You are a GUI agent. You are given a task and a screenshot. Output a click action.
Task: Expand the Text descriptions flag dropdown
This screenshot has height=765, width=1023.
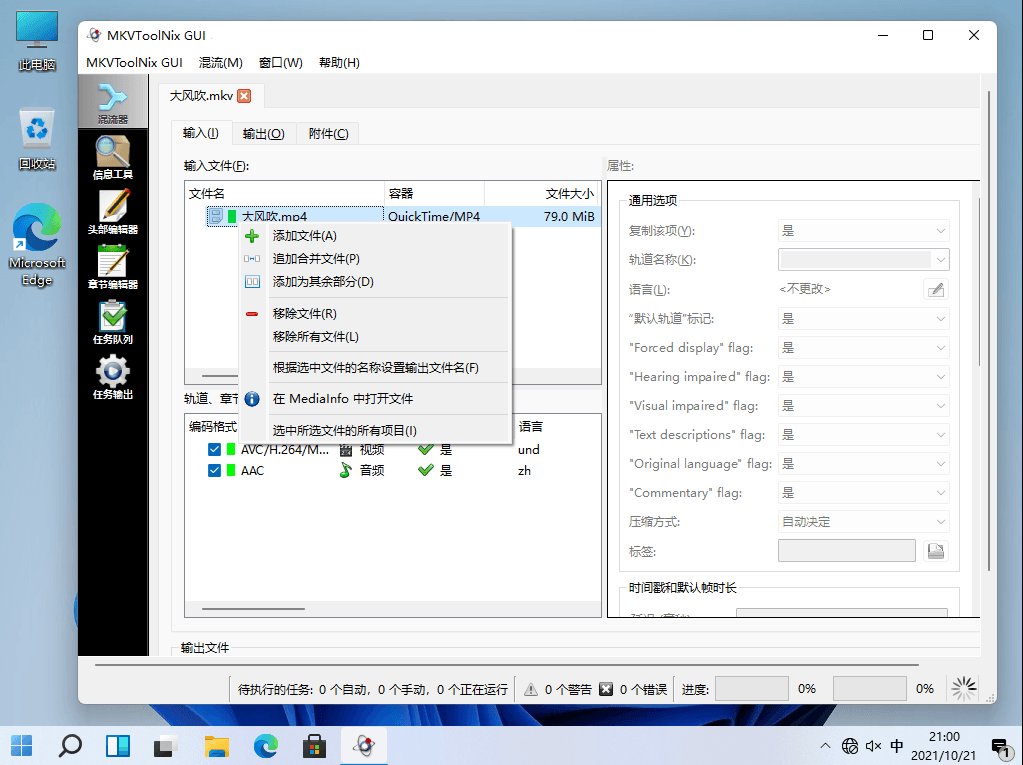(x=863, y=435)
